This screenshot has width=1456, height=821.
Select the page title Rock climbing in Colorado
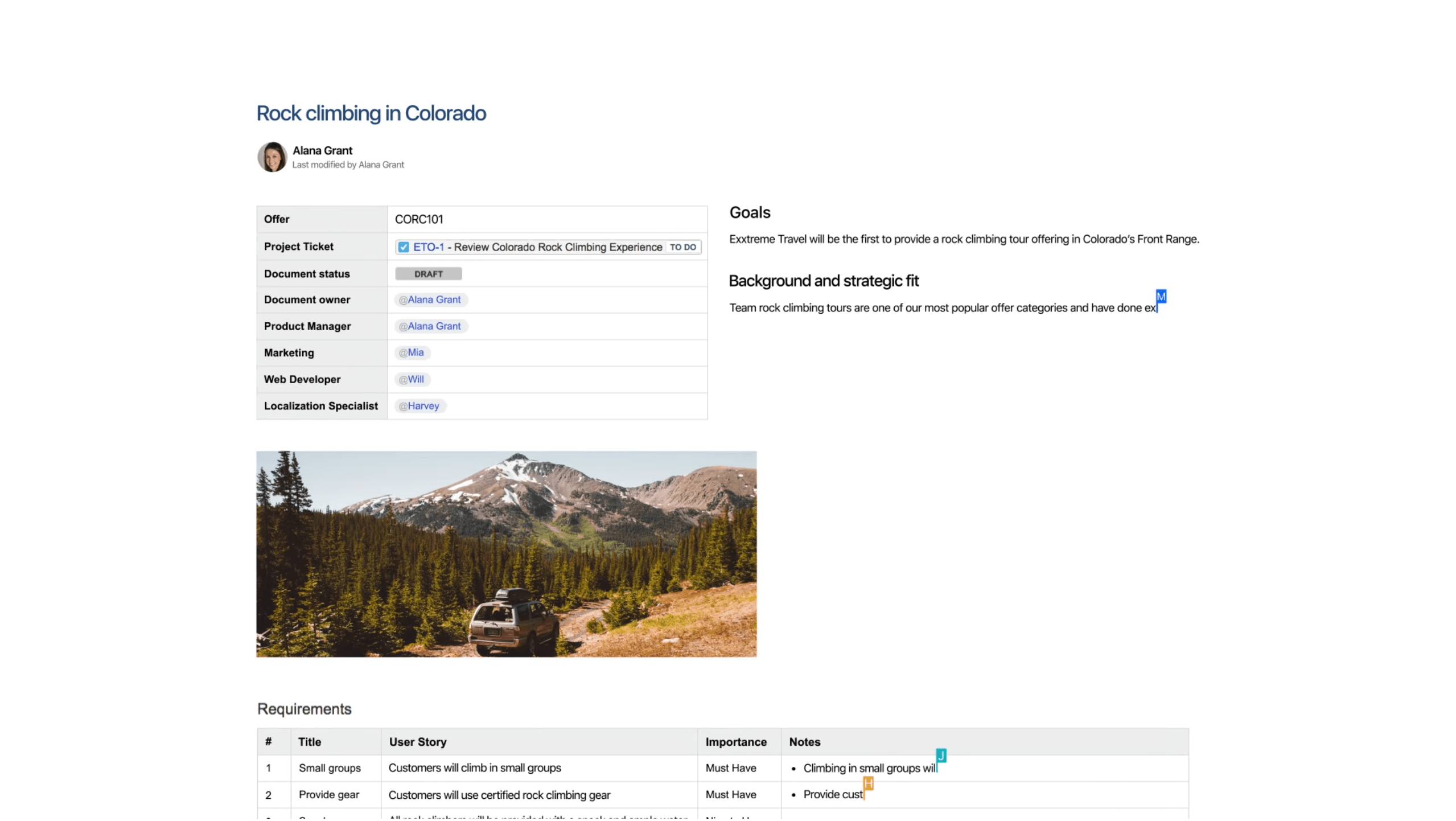point(371,113)
